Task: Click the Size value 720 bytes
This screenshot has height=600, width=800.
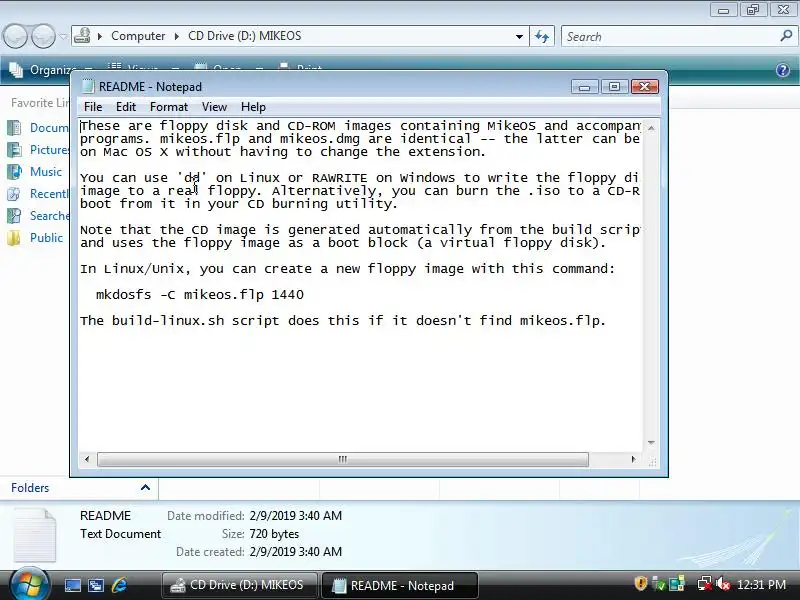Action: [x=274, y=534]
